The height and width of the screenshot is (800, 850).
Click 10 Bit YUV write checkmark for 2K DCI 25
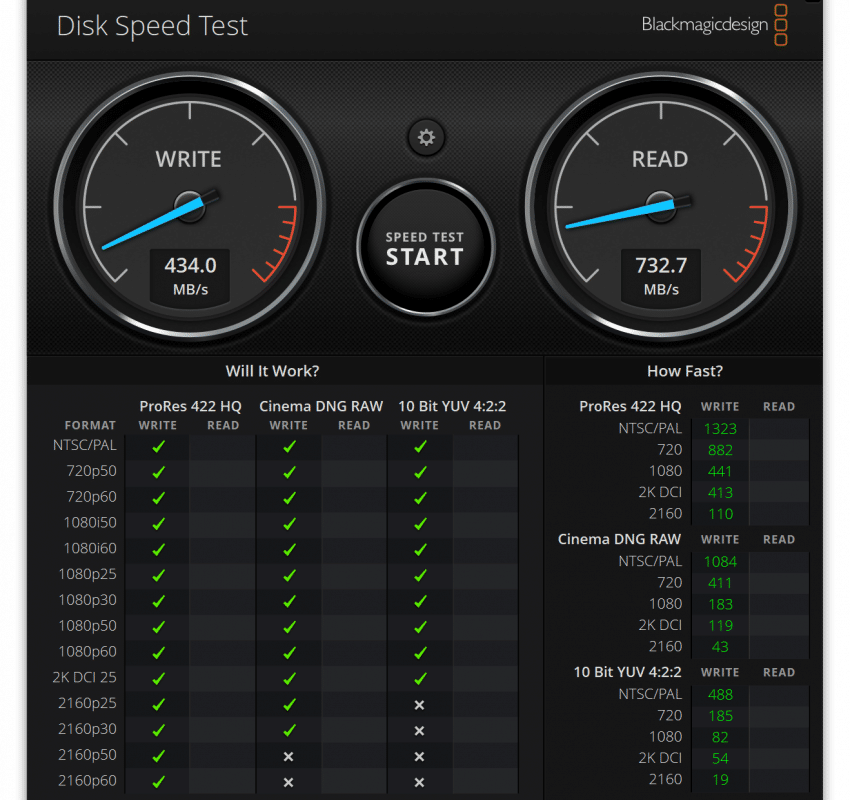point(420,679)
